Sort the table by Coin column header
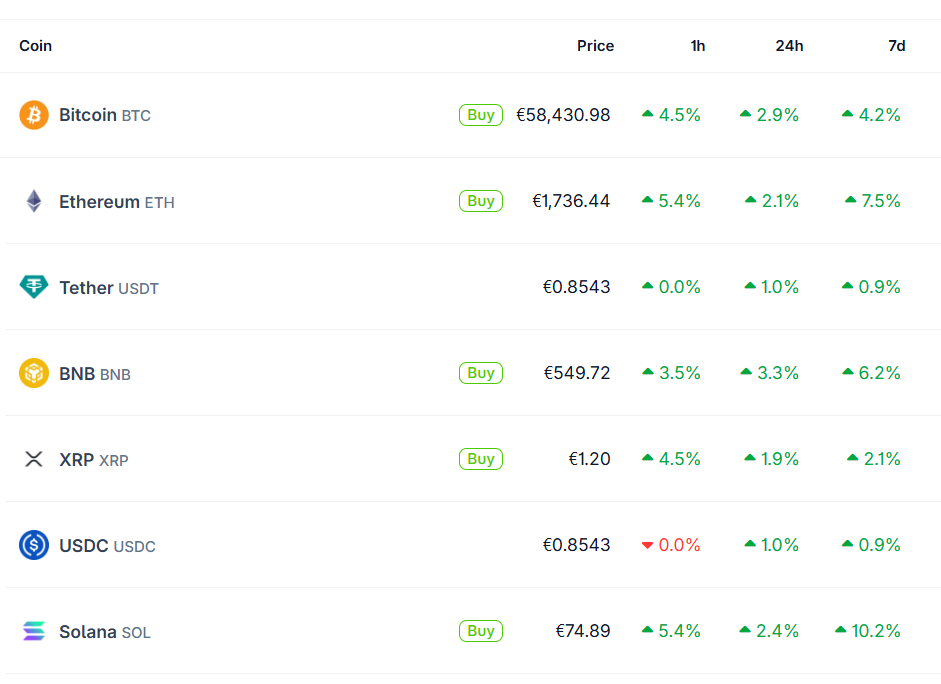 coord(36,46)
